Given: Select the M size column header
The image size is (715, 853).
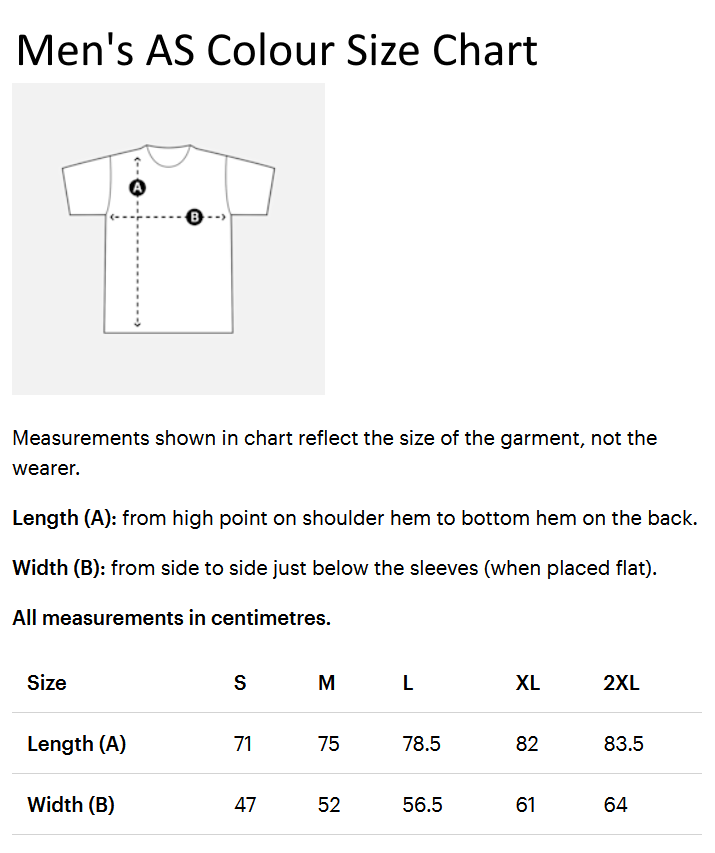Looking at the screenshot, I should pyautogui.click(x=327, y=683).
